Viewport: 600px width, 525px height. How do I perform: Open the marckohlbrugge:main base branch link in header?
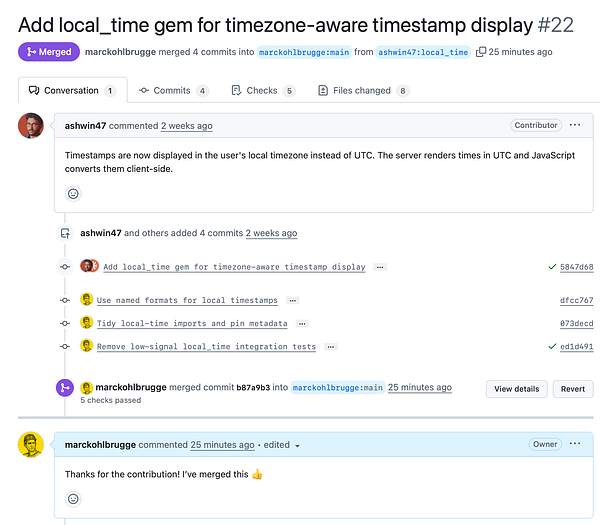[x=304, y=52]
